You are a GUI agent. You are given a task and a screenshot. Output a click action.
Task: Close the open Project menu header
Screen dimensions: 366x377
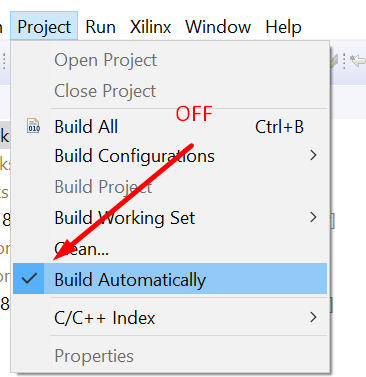(x=44, y=26)
